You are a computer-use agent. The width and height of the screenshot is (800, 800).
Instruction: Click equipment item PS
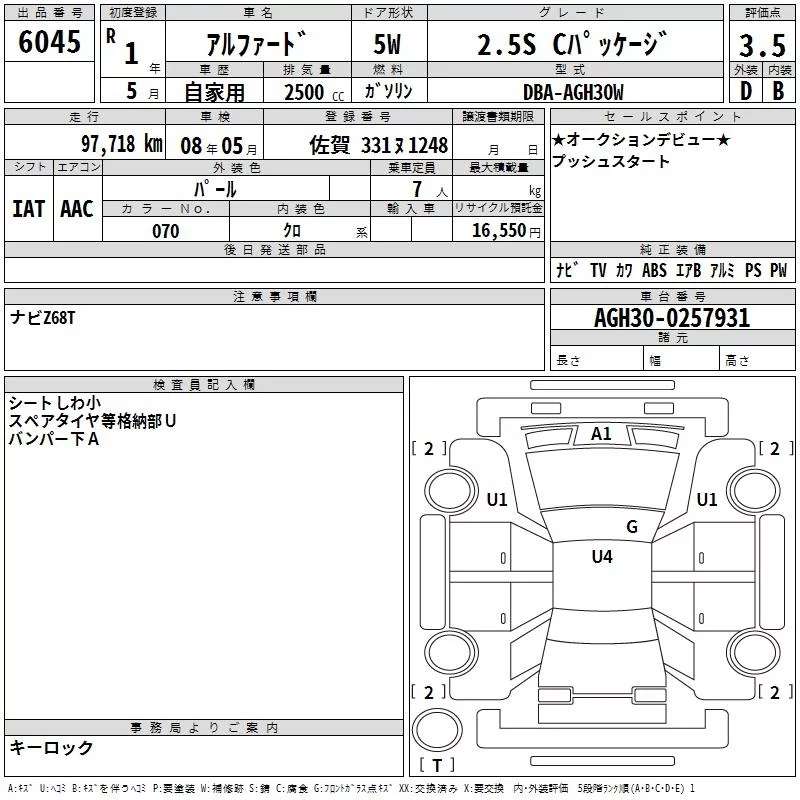[753, 270]
